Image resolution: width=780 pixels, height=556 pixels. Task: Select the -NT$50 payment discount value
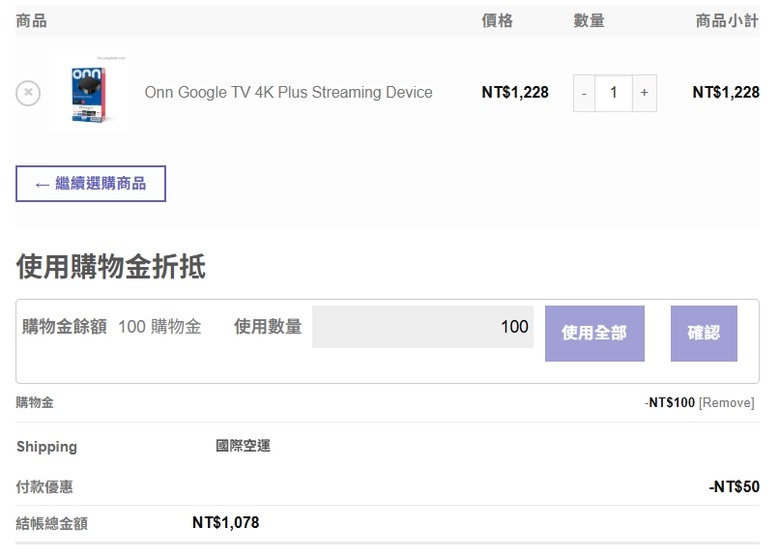tap(734, 486)
